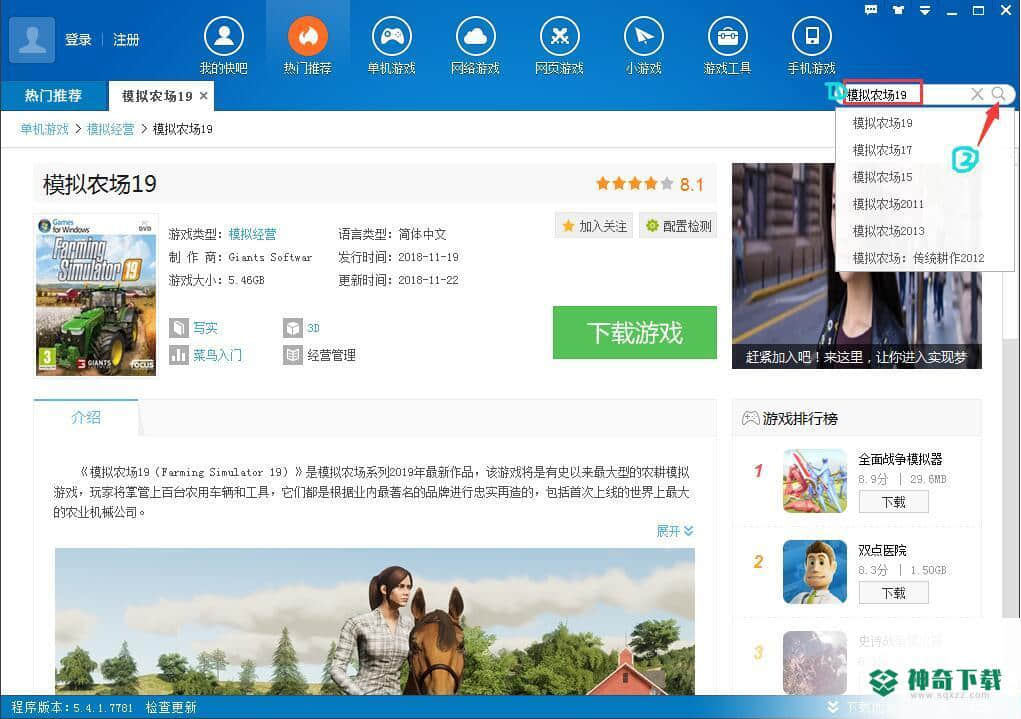
Task: Select the 热门推荐 flame icon
Action: point(307,36)
